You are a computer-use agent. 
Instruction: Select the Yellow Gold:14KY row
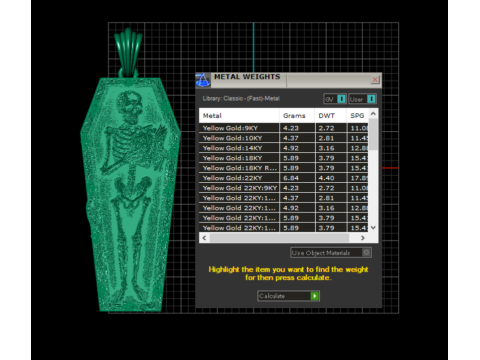point(284,148)
